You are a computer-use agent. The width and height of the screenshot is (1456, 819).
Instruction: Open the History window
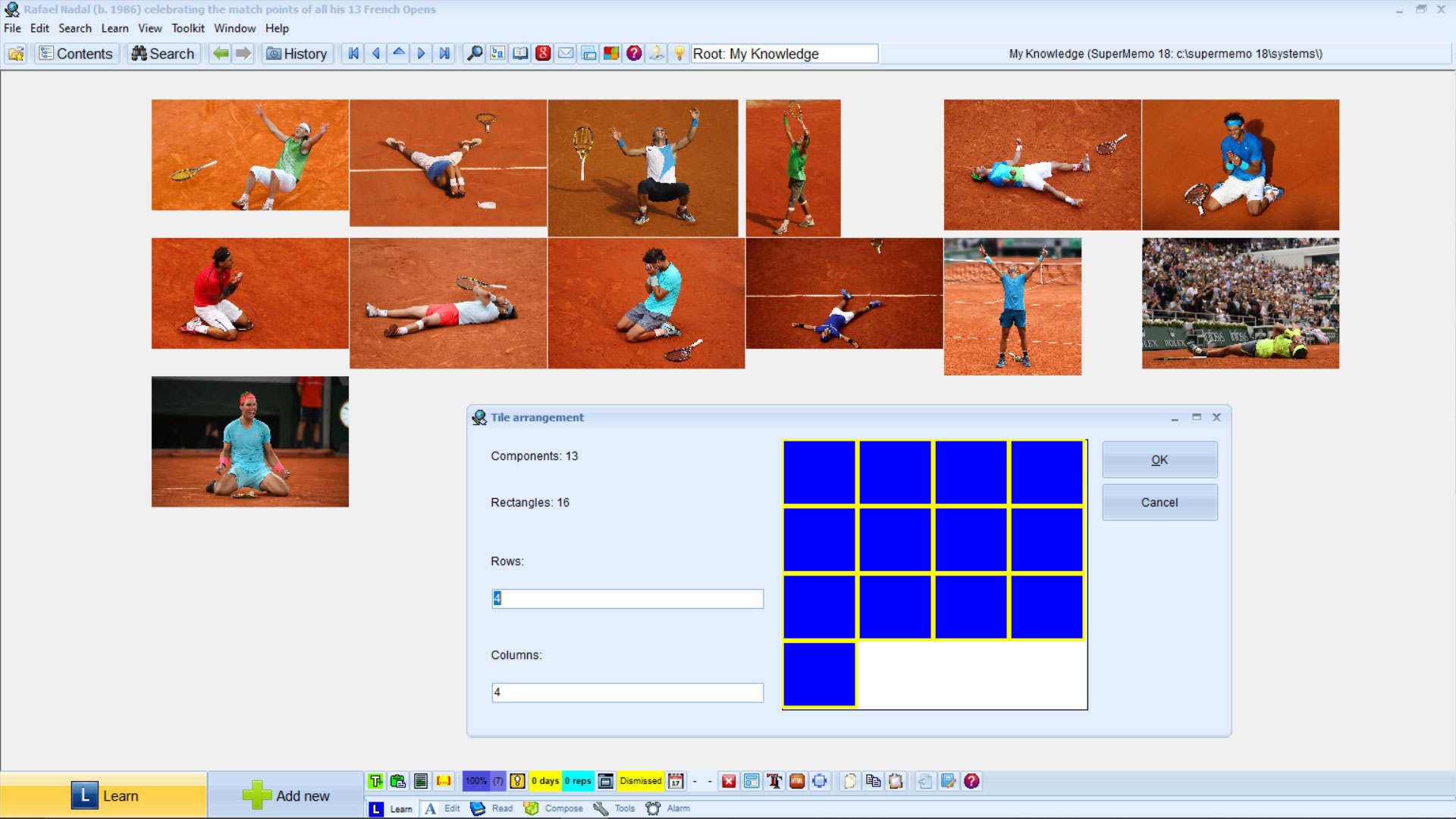[x=297, y=54]
